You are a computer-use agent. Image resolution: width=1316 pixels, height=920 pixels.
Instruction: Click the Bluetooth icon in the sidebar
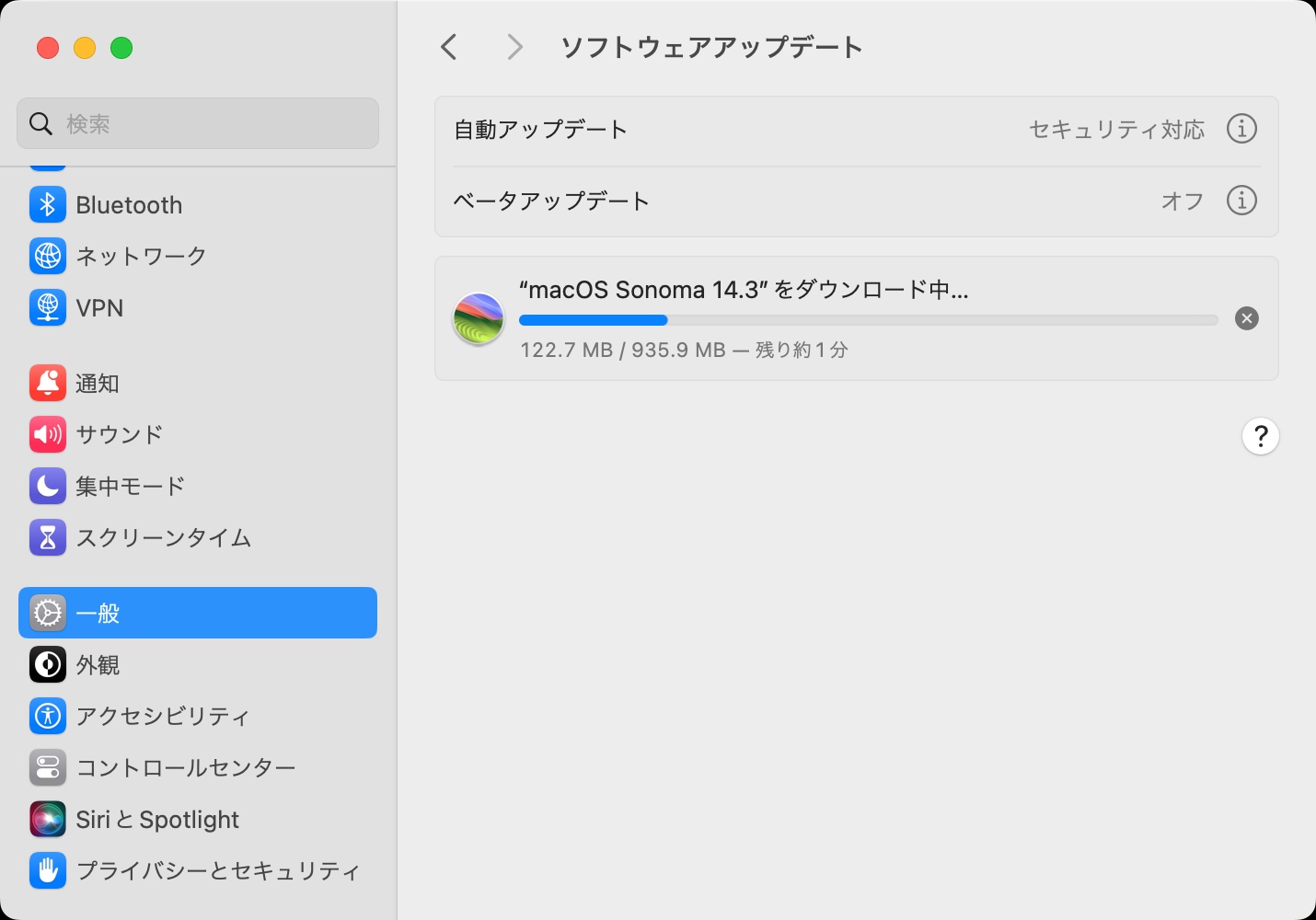[x=48, y=204]
